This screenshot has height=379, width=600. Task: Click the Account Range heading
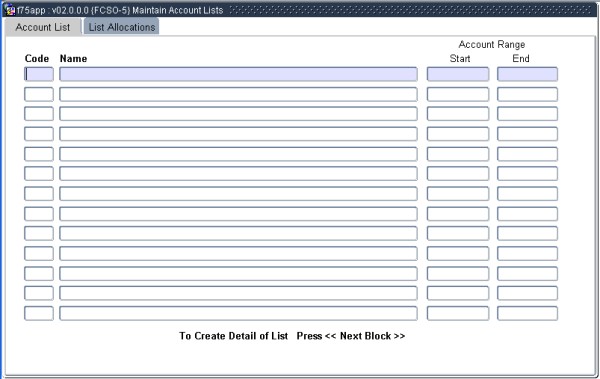pos(492,45)
